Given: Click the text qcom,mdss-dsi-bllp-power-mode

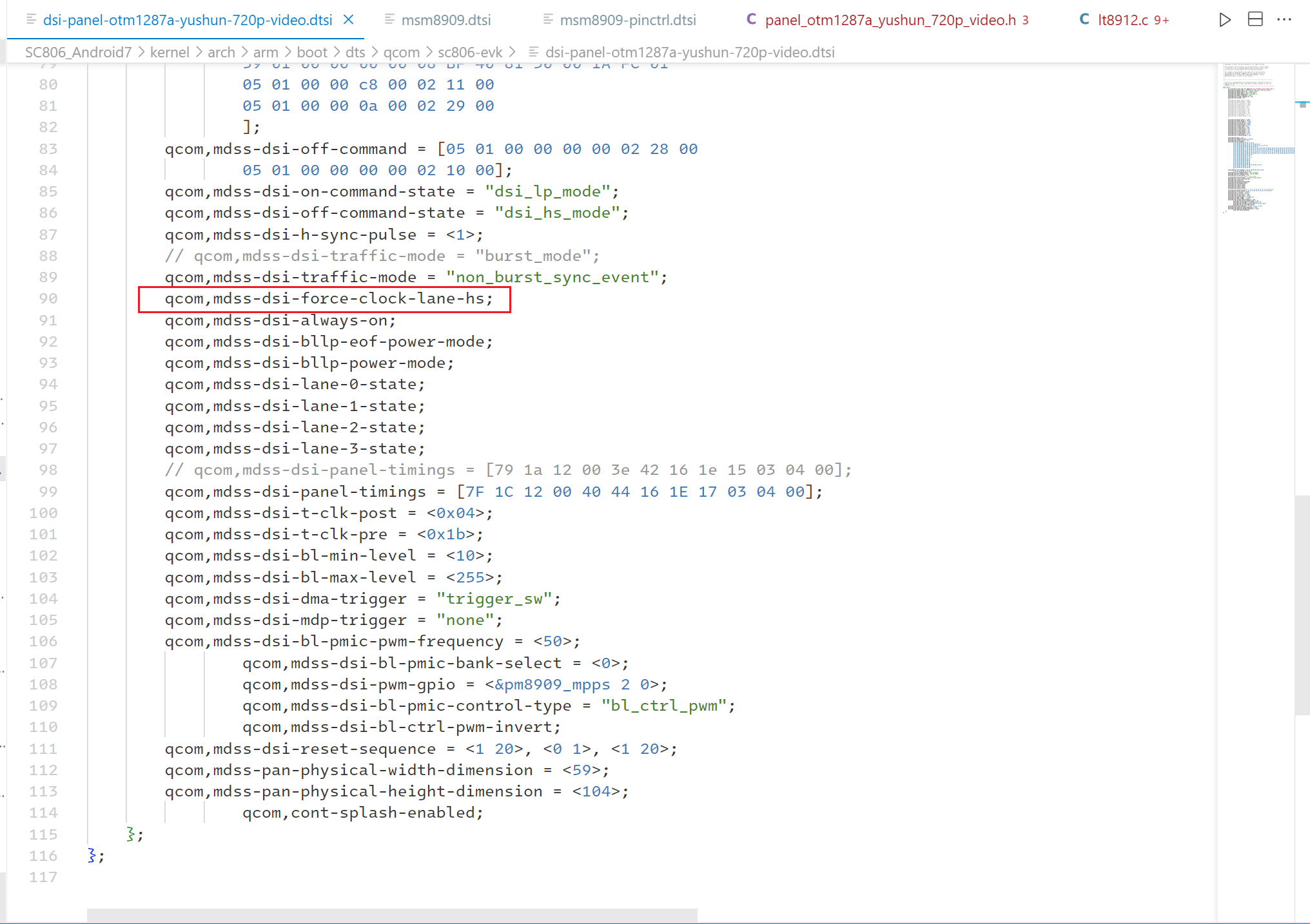Looking at the screenshot, I should (305, 363).
